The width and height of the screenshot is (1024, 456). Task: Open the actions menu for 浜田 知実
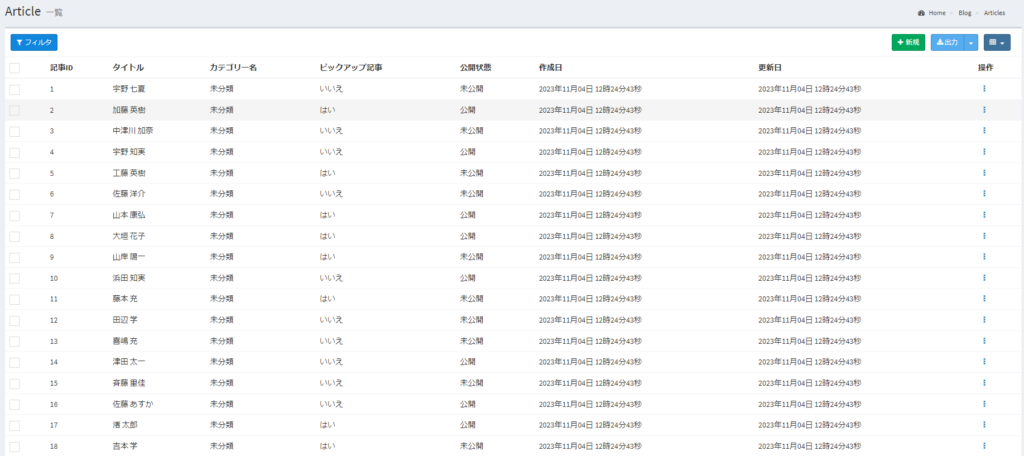984,278
